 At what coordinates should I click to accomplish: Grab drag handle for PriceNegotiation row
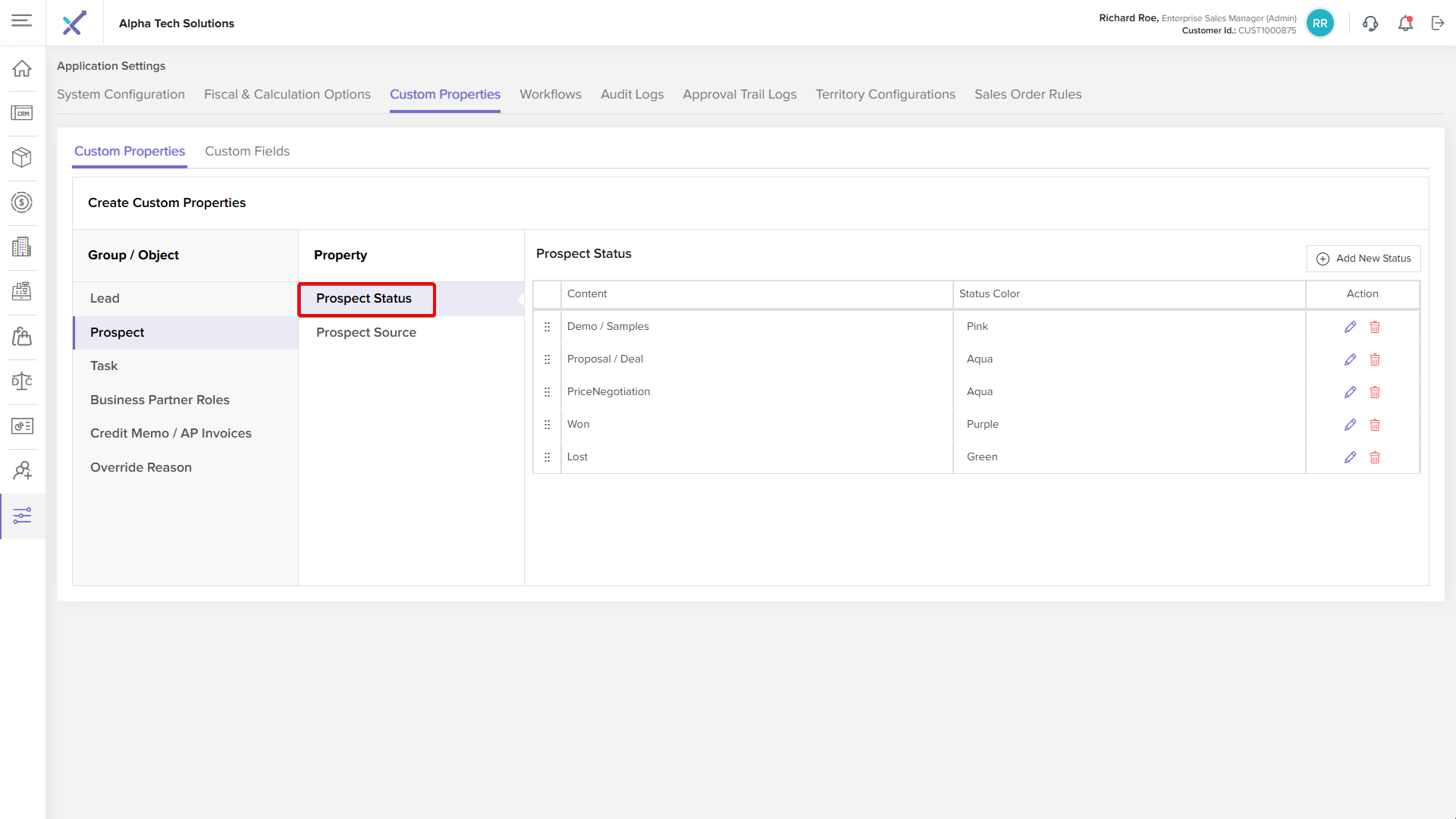[547, 392]
